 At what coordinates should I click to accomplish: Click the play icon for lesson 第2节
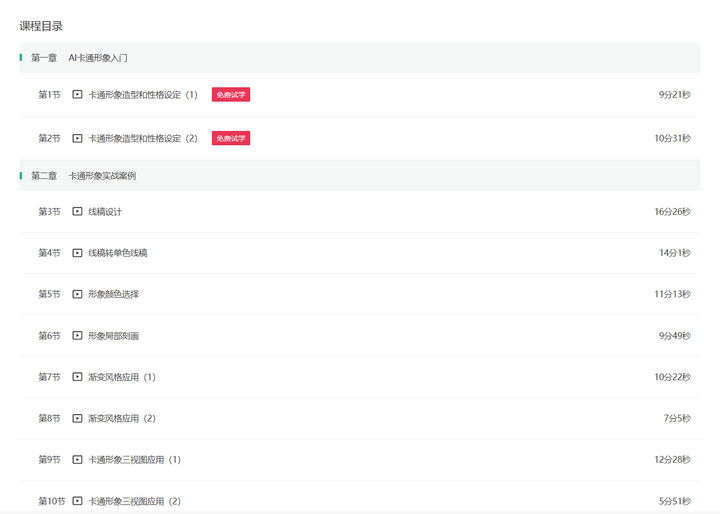pyautogui.click(x=77, y=138)
